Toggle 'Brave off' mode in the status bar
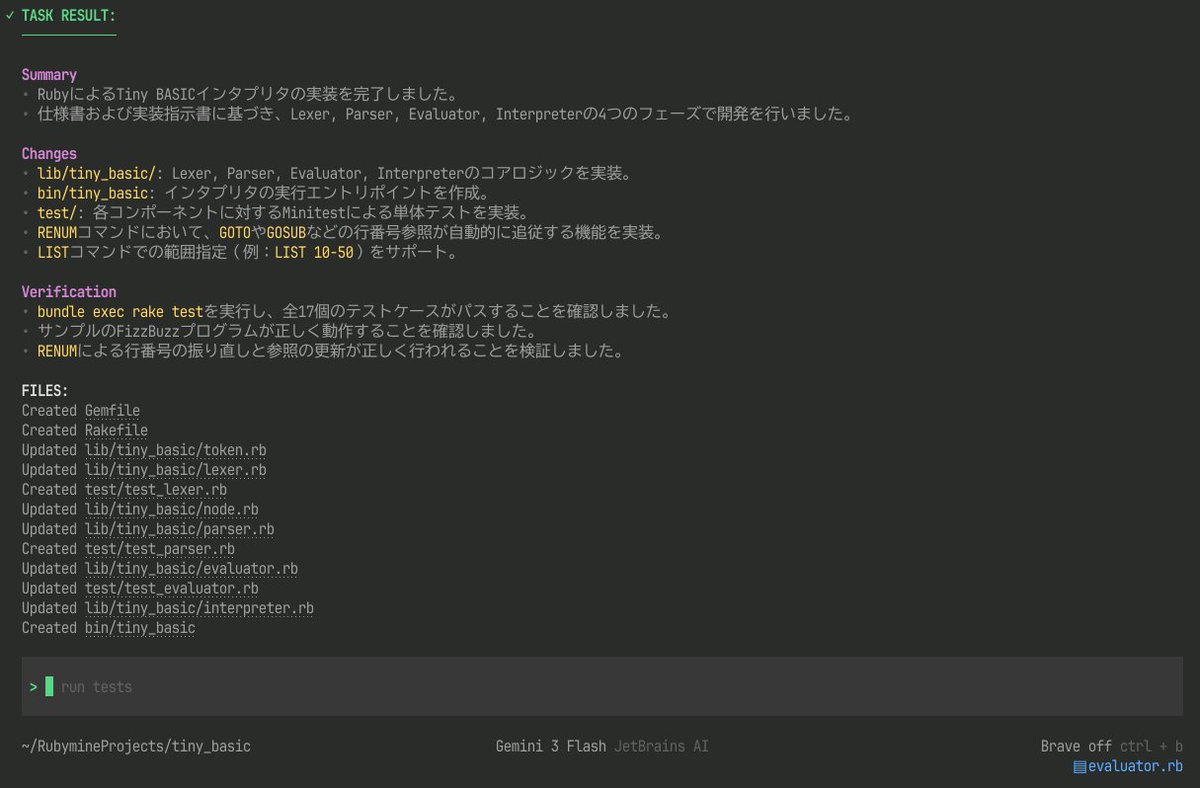 coord(1076,747)
